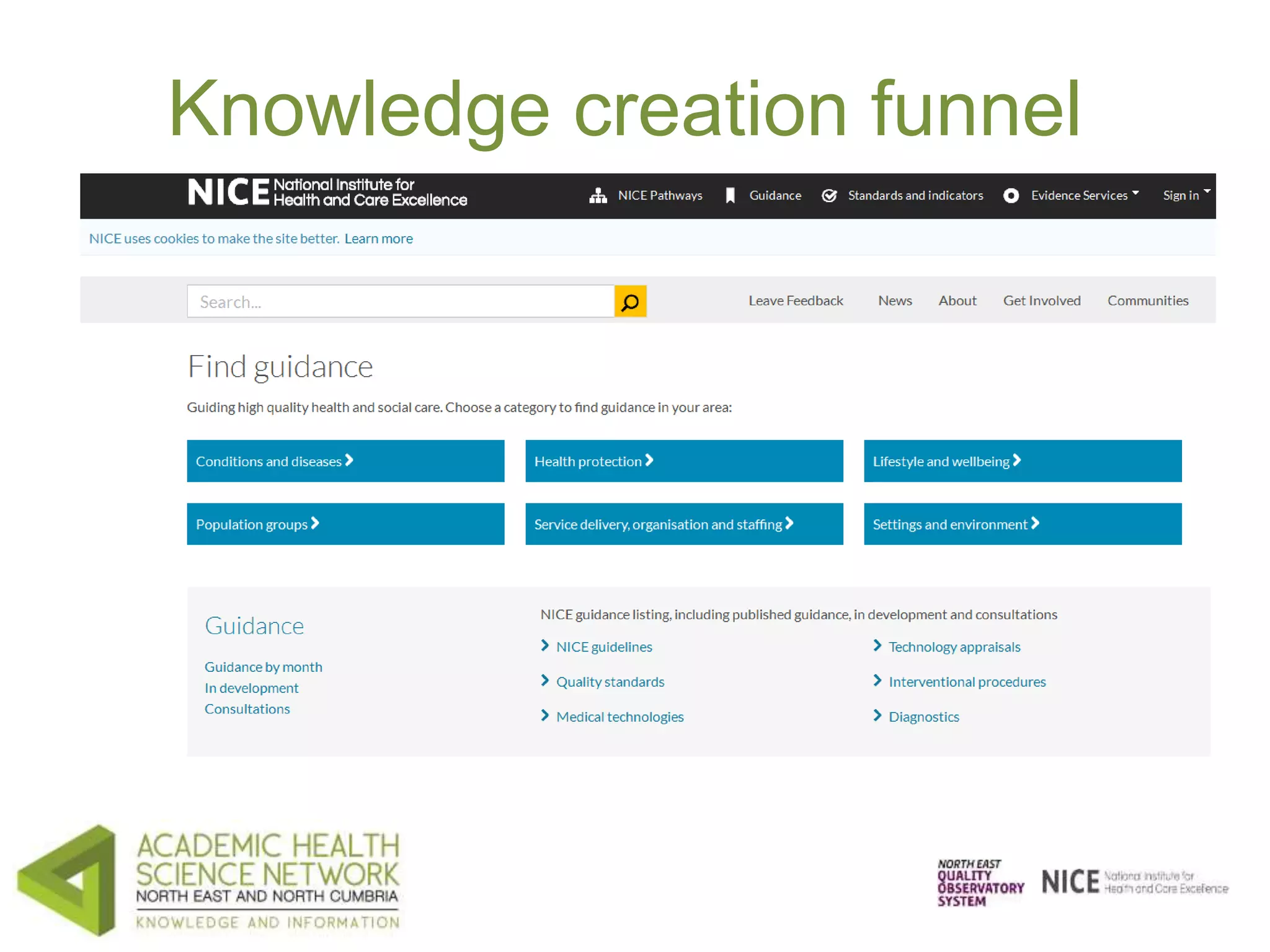Open NICE guidelines link

(604, 646)
